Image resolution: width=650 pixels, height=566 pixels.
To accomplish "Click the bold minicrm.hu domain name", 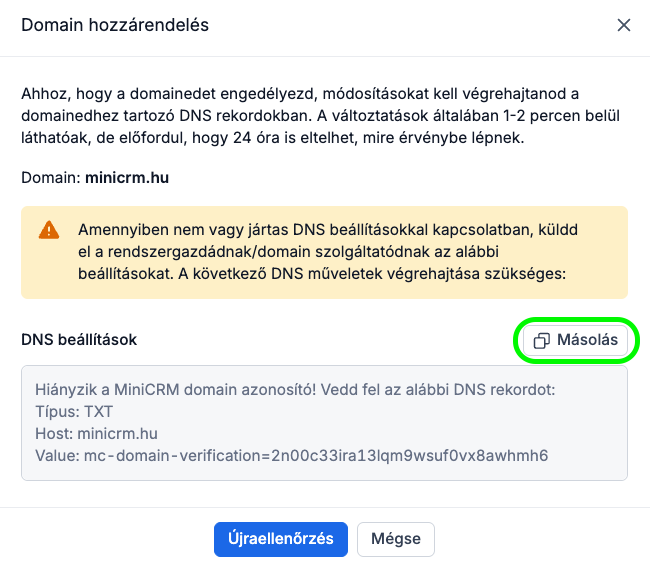I will (x=129, y=179).
